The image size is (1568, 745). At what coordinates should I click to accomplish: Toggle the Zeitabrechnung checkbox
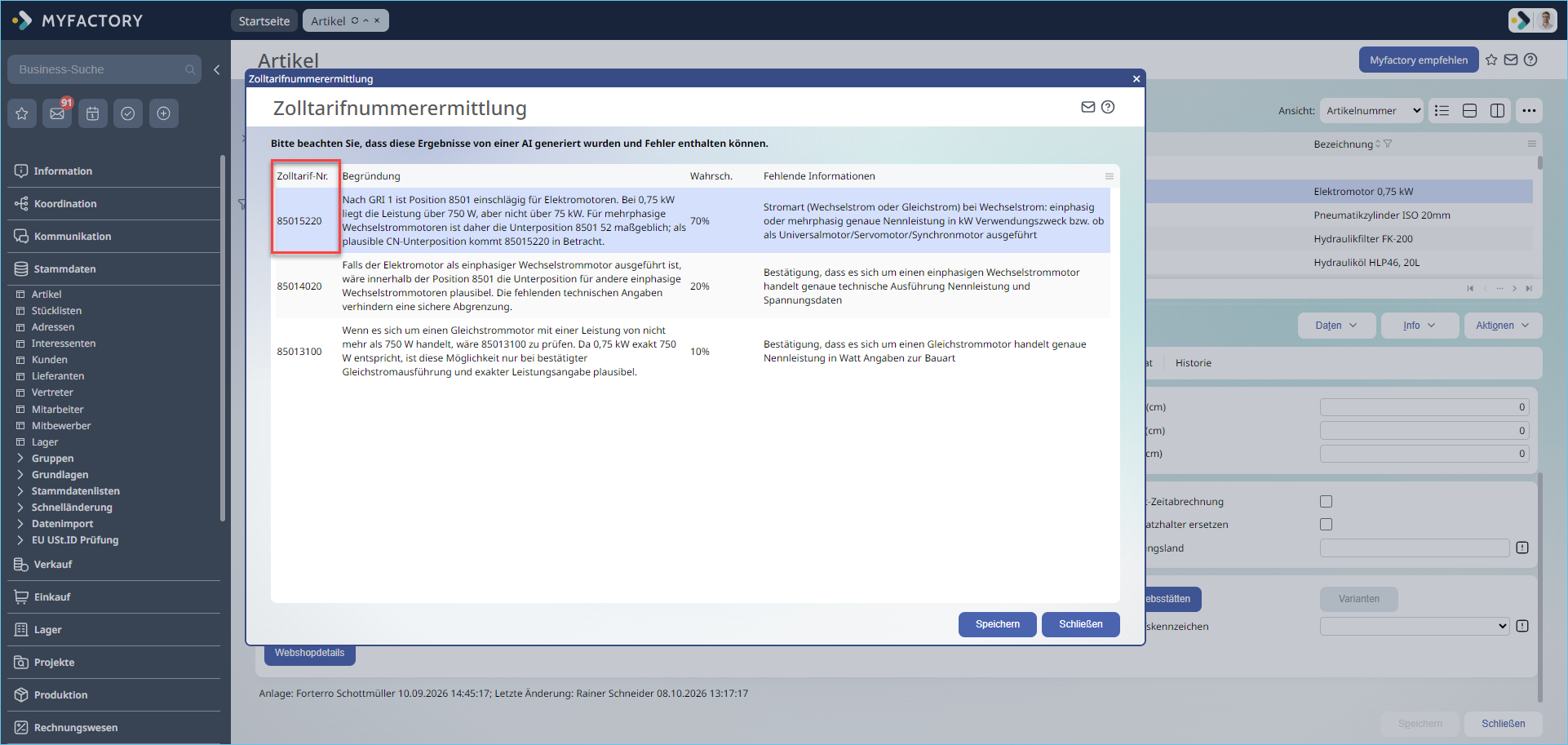(x=1326, y=502)
